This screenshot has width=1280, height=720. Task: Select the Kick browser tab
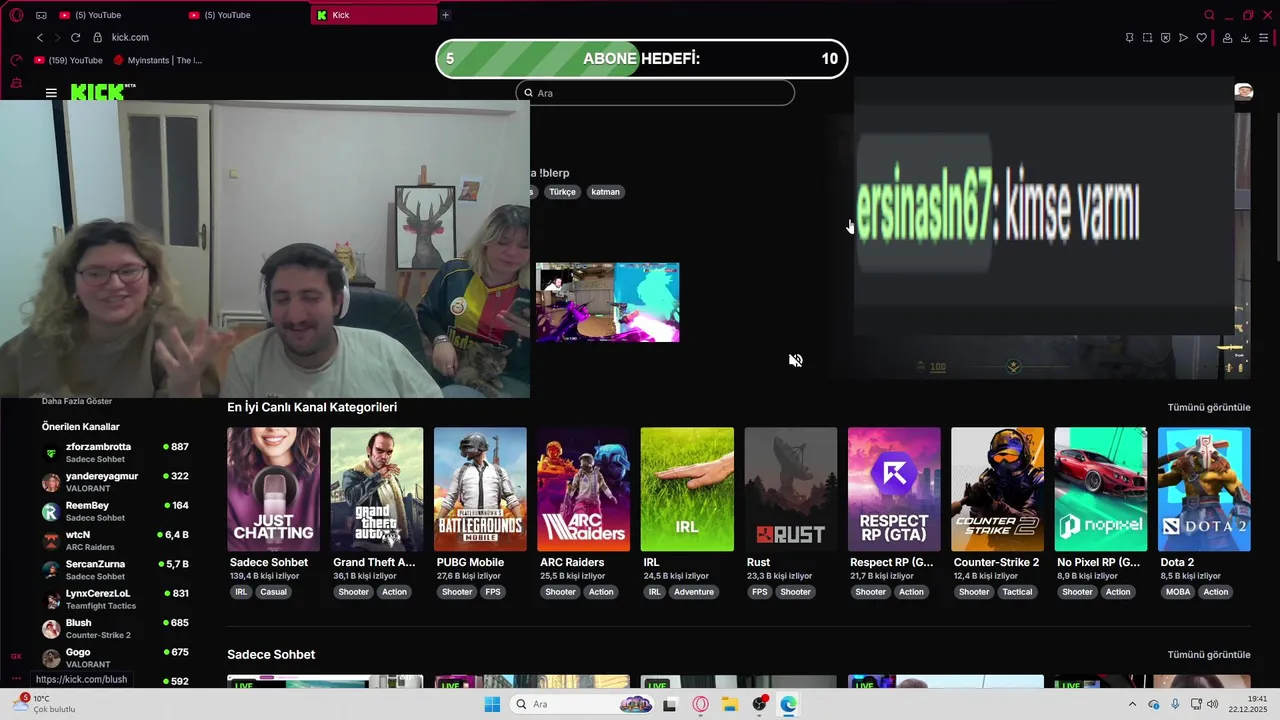click(374, 15)
